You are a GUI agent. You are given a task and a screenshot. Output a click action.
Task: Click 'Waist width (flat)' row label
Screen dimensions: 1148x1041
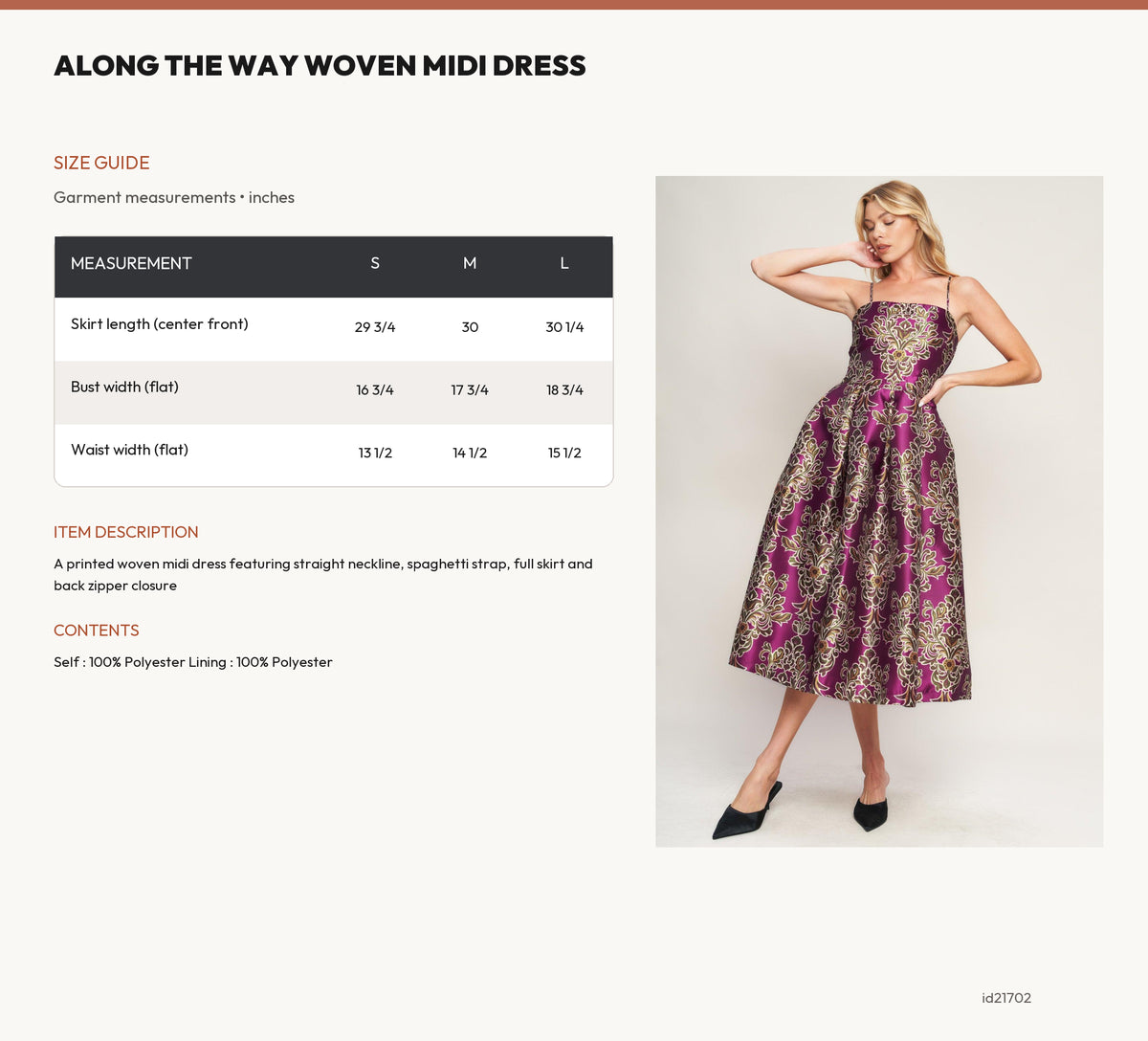click(129, 450)
